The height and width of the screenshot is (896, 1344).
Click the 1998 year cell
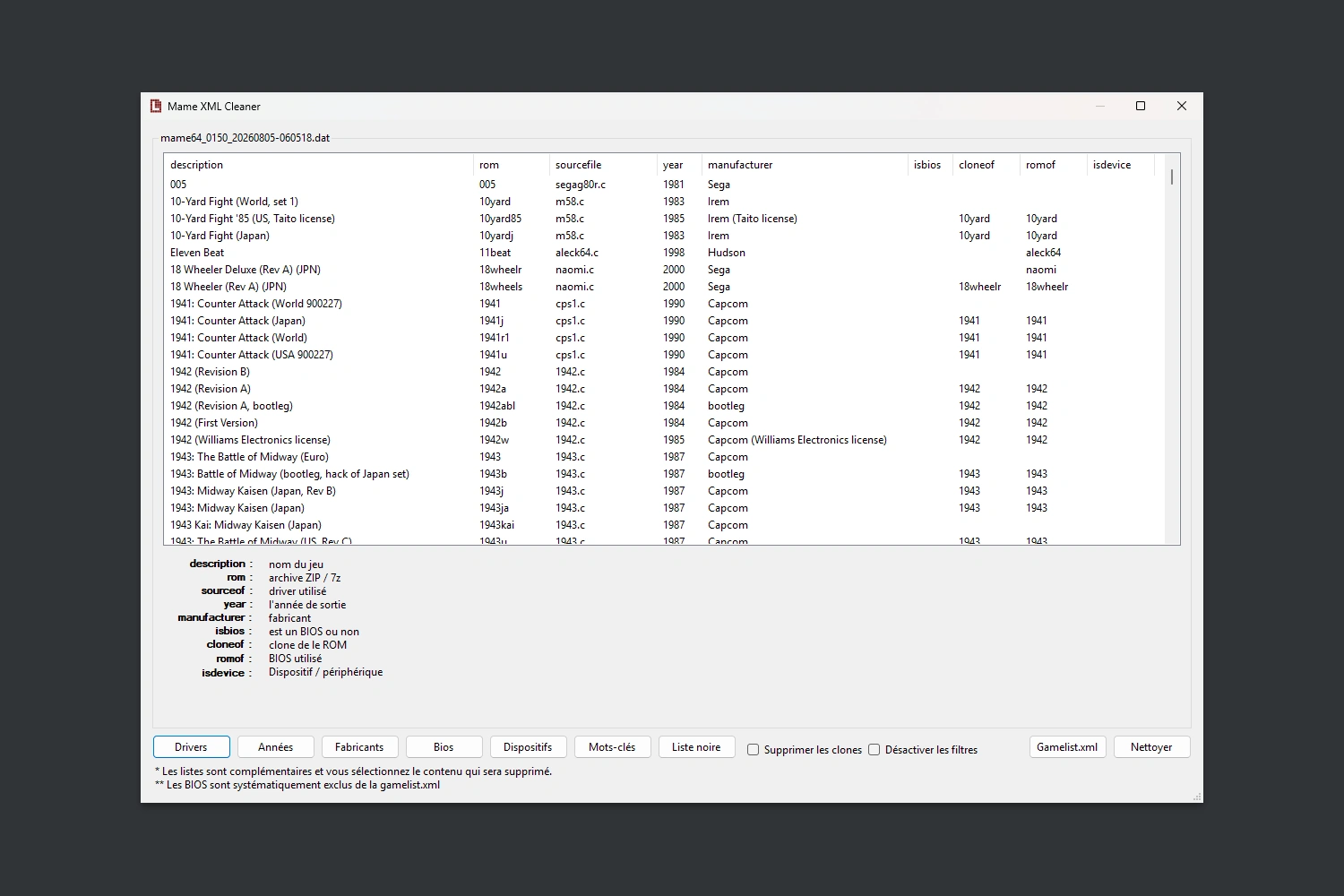pyautogui.click(x=674, y=253)
